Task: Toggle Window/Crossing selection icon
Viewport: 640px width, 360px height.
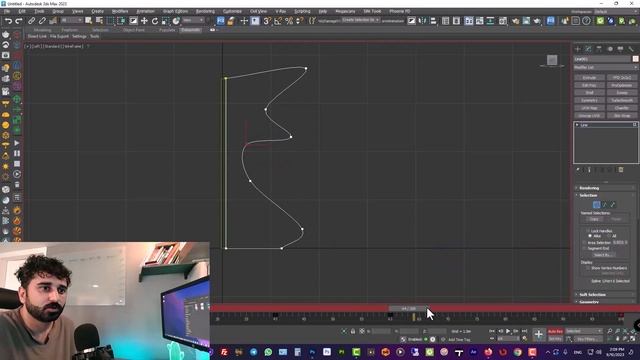Action: [121, 21]
